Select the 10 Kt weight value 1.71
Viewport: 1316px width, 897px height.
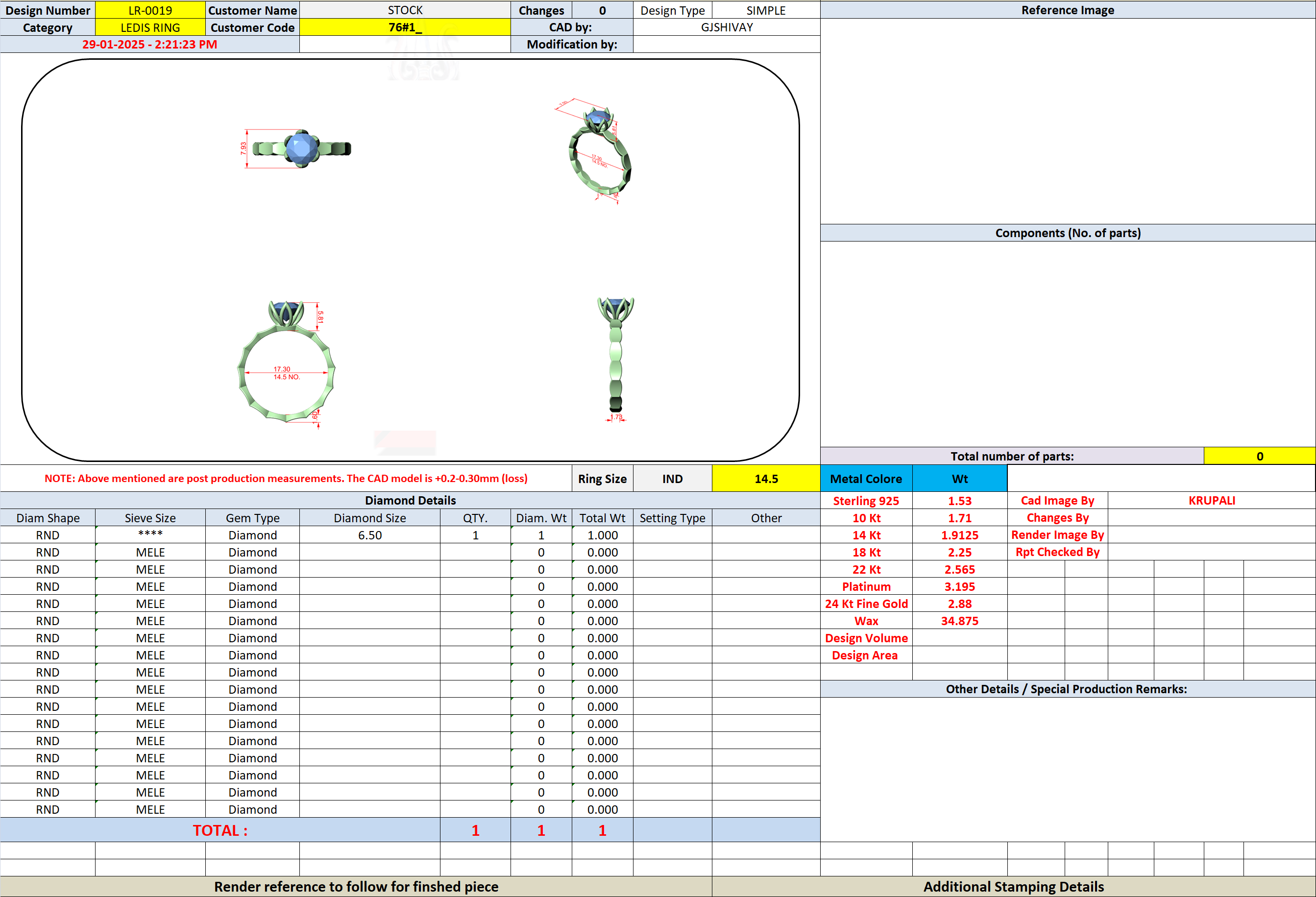960,518
